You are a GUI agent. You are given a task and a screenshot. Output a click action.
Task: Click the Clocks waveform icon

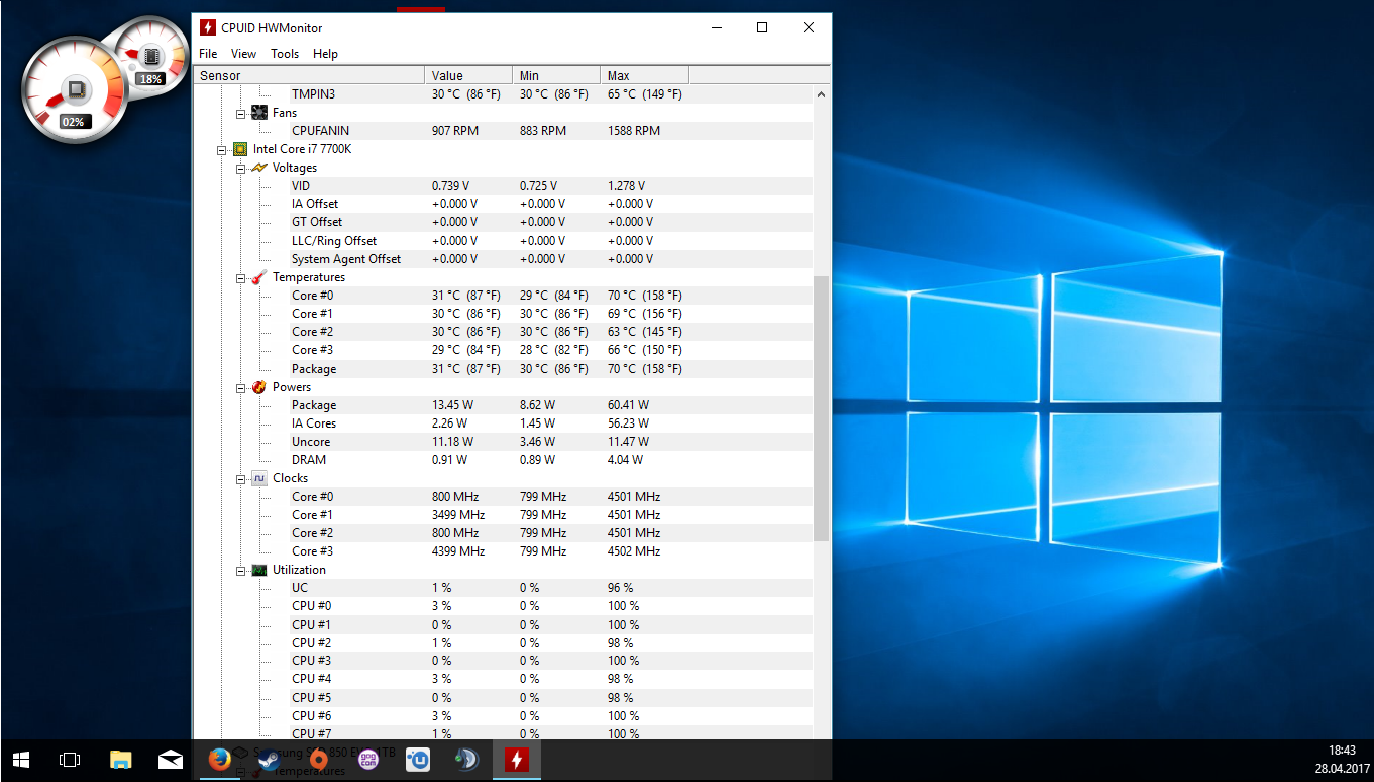coord(259,478)
